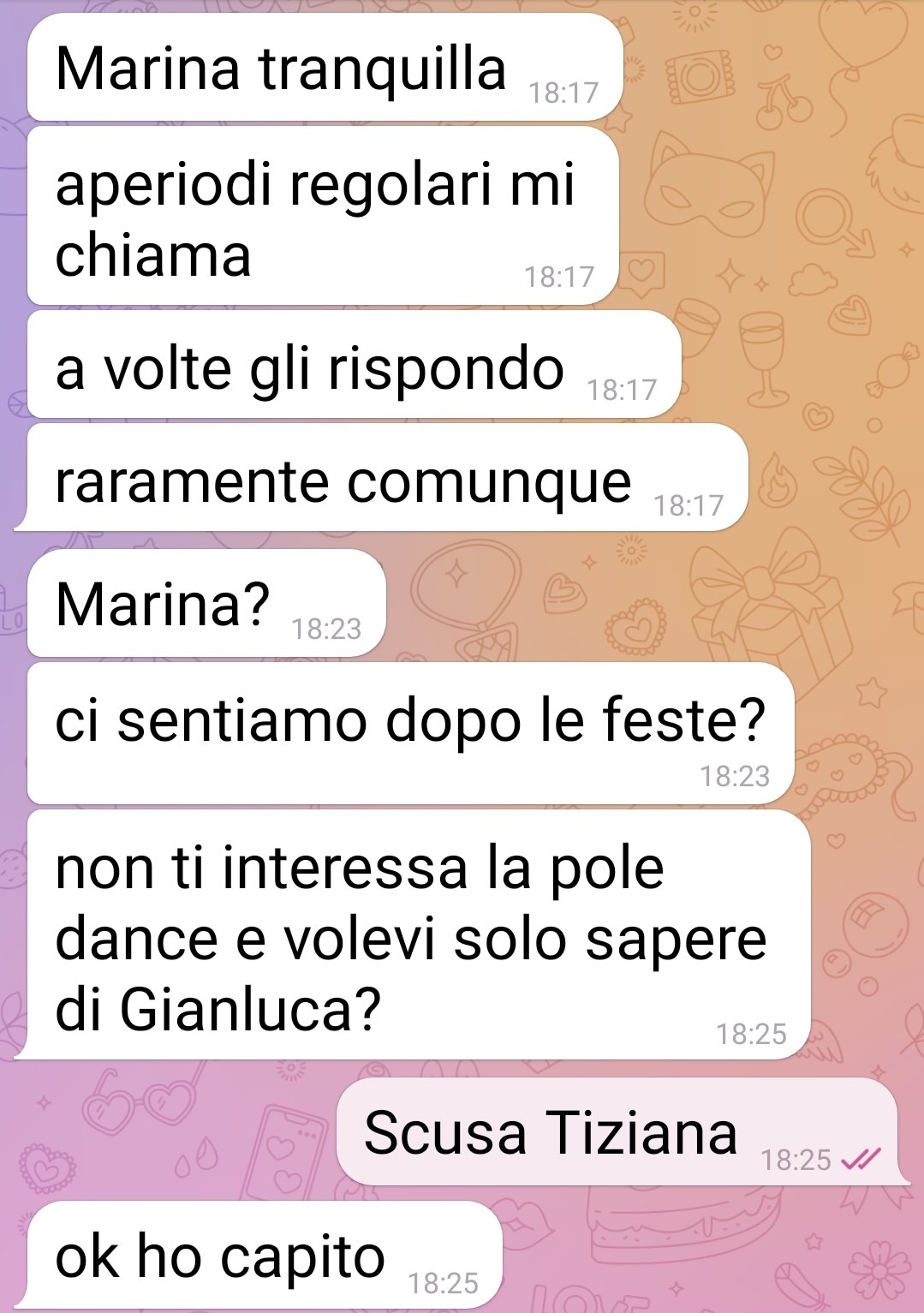Tap the 'ci sentiamo dopo le feste?' message
924x1313 pixels.
(411, 733)
